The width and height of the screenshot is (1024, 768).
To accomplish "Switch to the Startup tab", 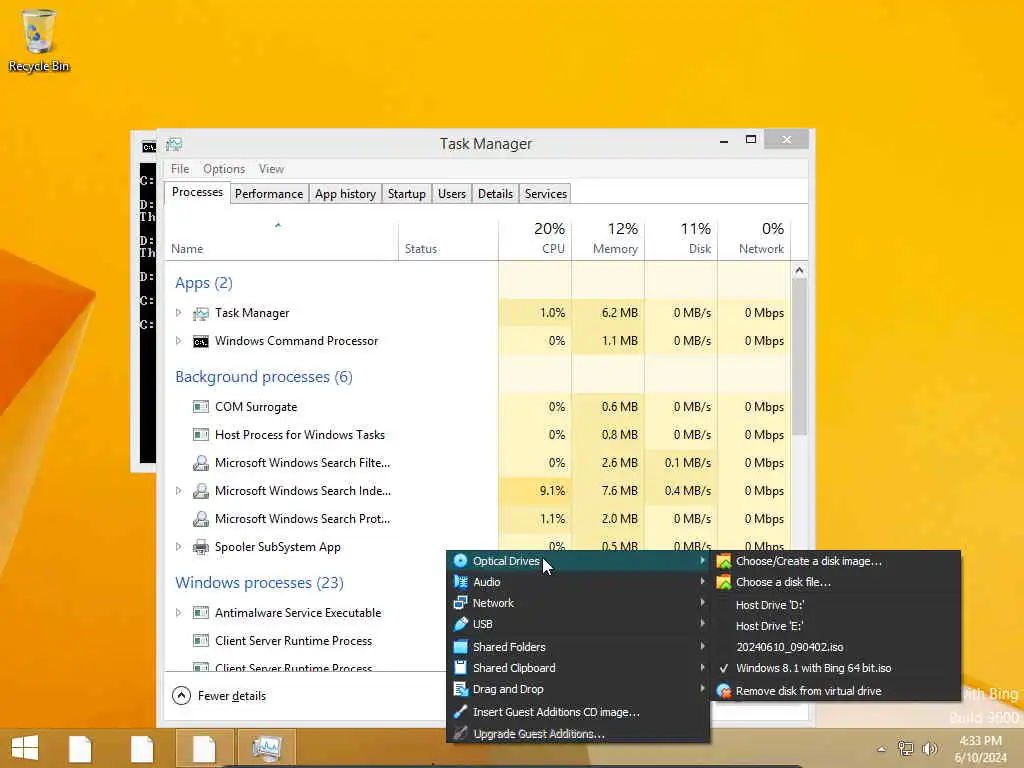I will click(x=406, y=194).
